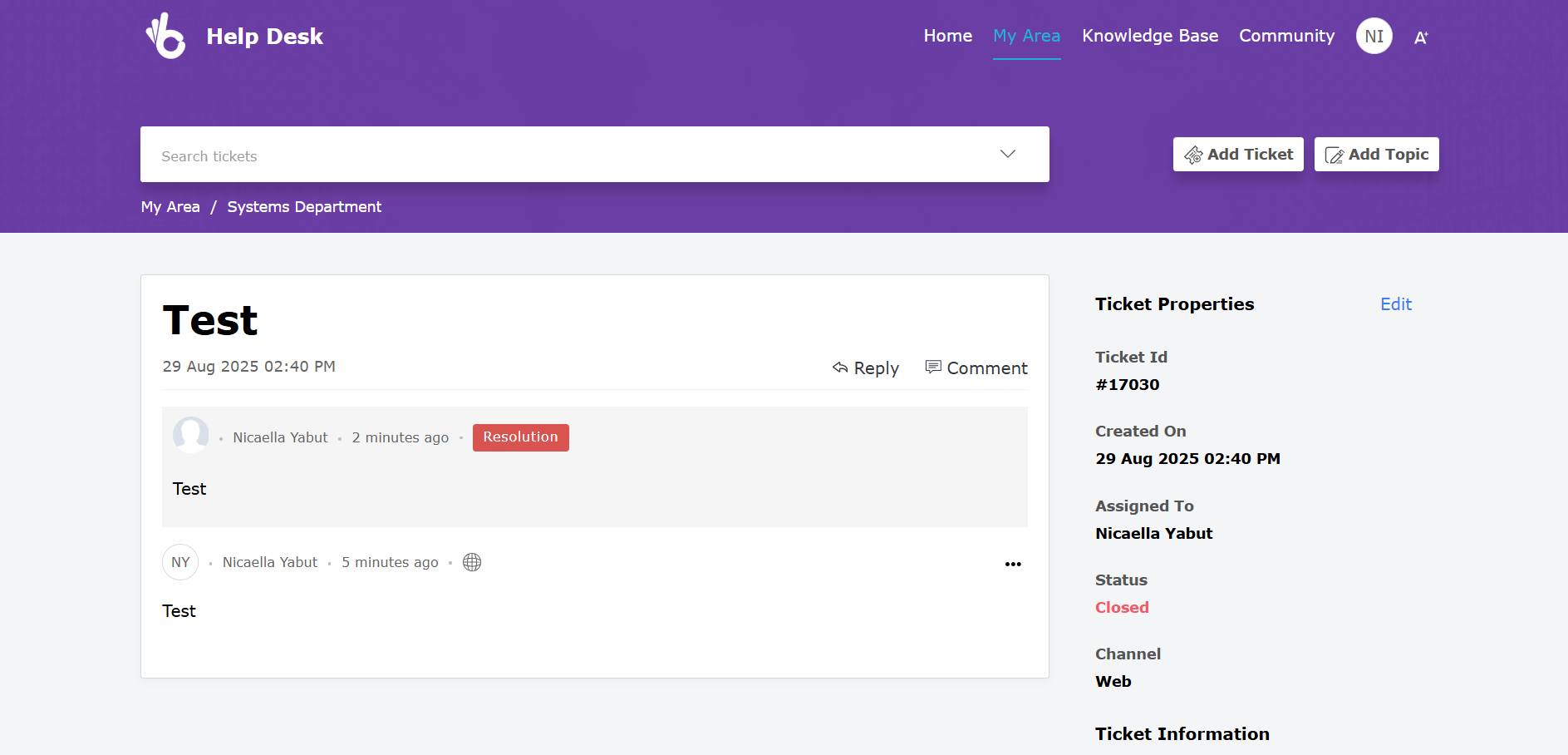Screen dimensions: 1568x755
Task: Go to the Home menu item
Action: 947,36
